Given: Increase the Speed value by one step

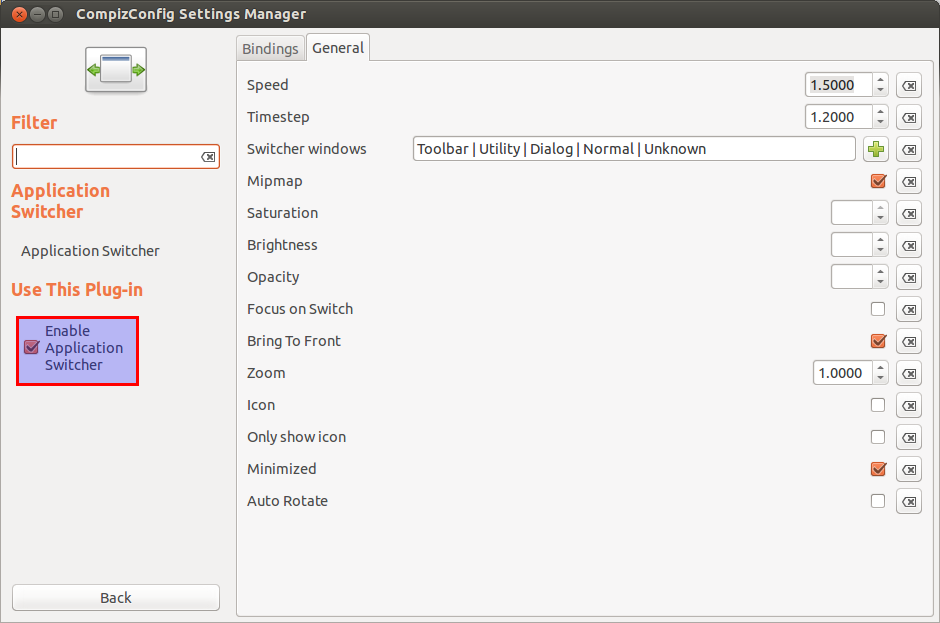Looking at the screenshot, I should coord(880,80).
